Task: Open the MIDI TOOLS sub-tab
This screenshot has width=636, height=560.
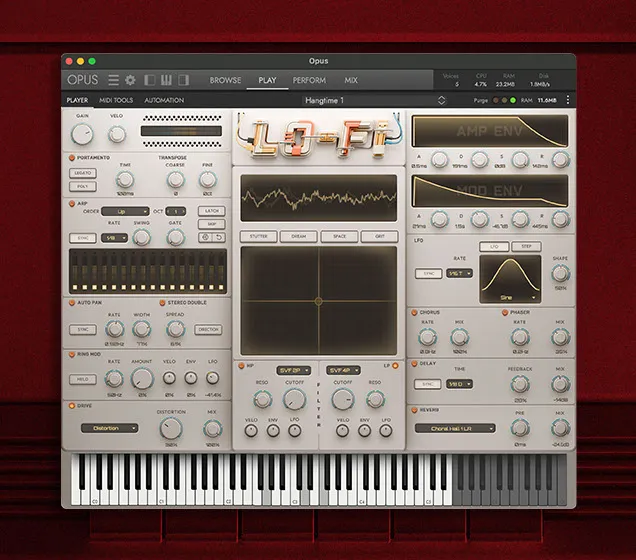Action: click(116, 100)
